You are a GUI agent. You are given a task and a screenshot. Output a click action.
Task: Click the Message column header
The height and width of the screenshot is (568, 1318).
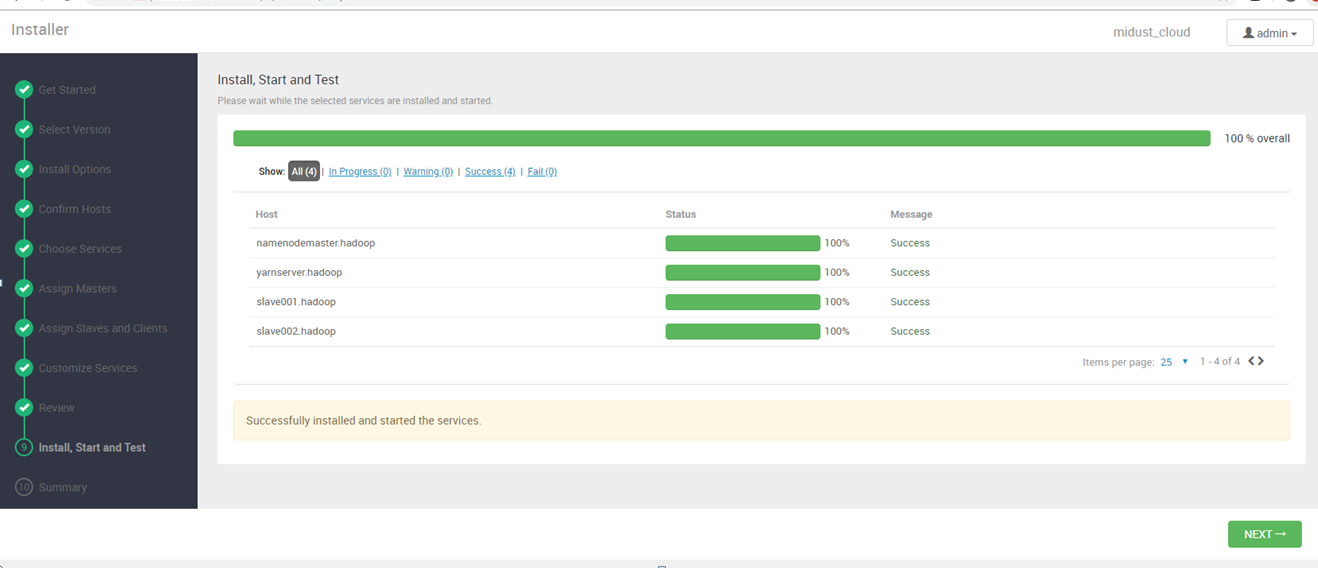coord(911,214)
